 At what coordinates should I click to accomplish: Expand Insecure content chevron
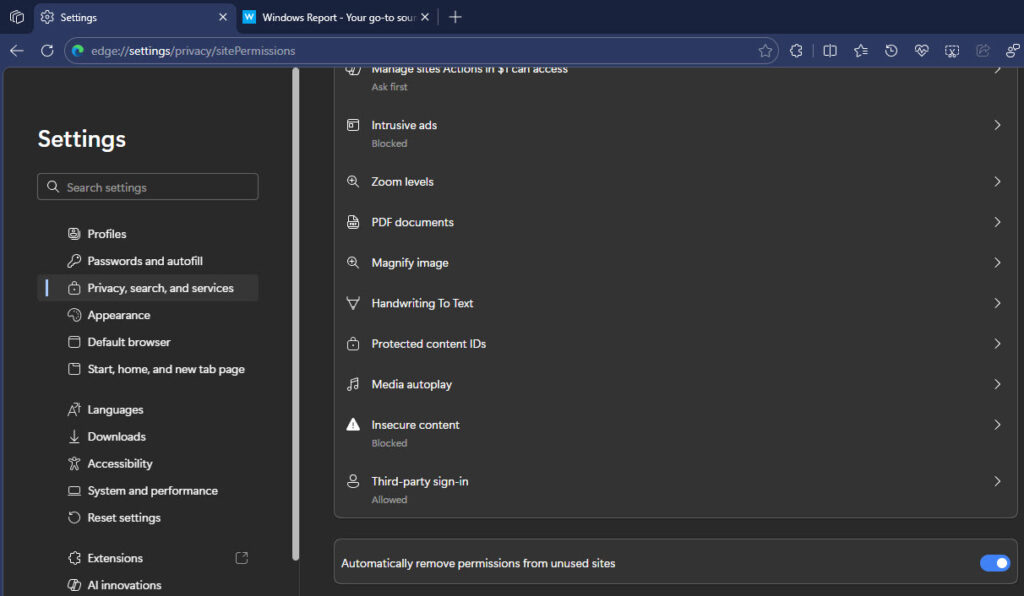point(997,424)
